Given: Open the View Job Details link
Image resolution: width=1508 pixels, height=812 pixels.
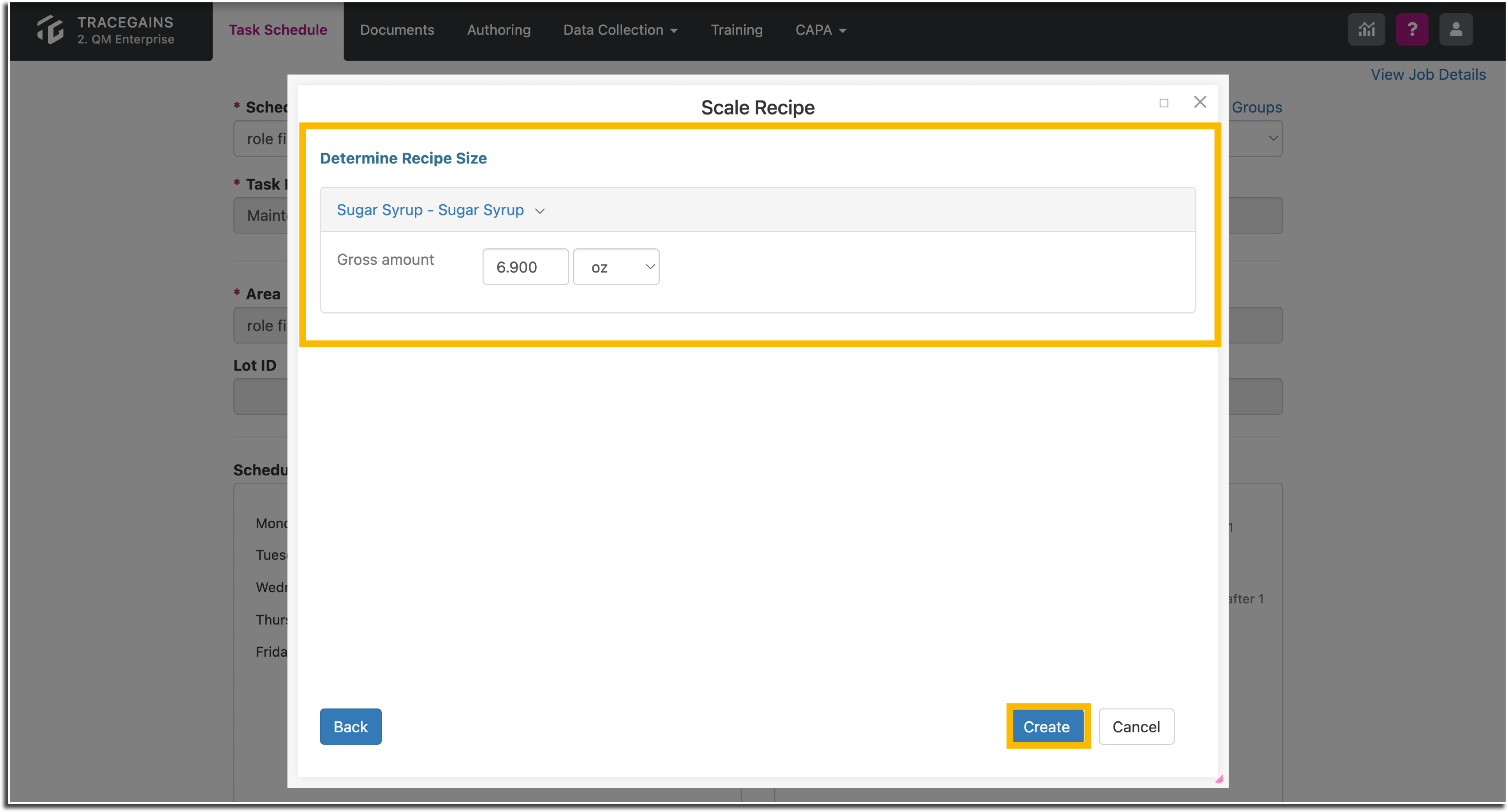Looking at the screenshot, I should [x=1428, y=74].
